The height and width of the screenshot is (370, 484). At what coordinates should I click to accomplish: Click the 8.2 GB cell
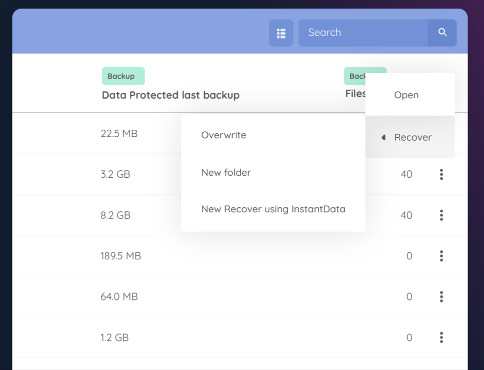tap(115, 215)
